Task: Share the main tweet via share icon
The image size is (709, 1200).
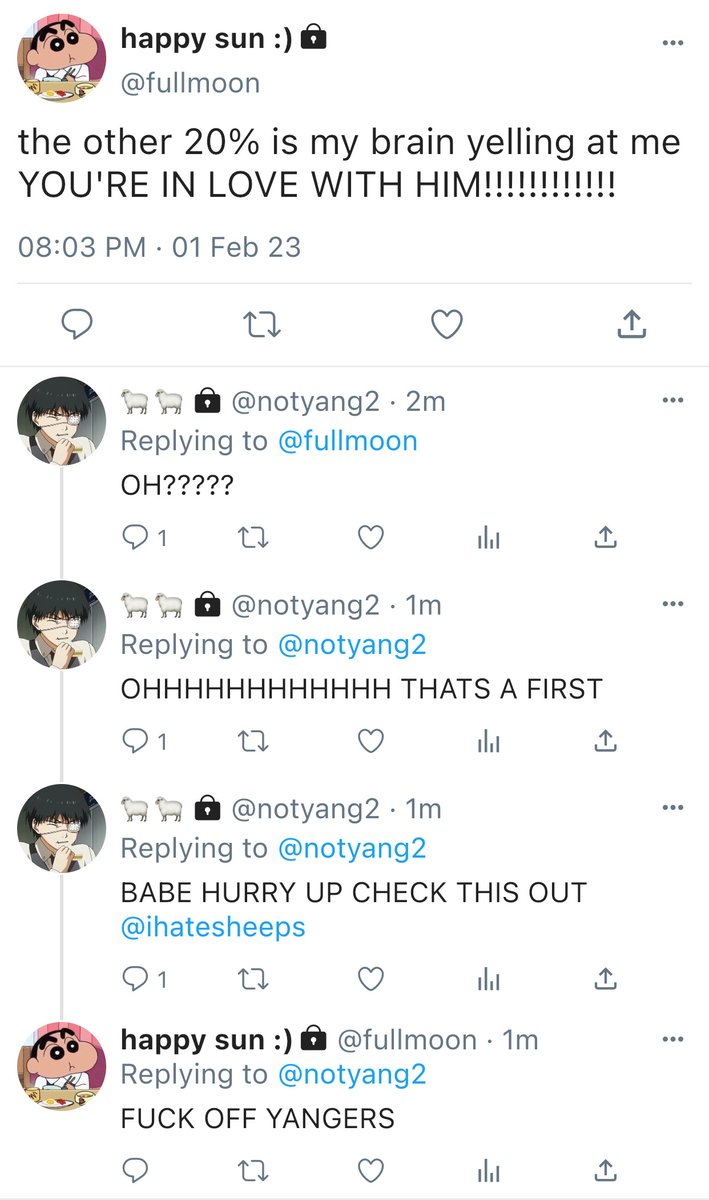Action: [632, 323]
